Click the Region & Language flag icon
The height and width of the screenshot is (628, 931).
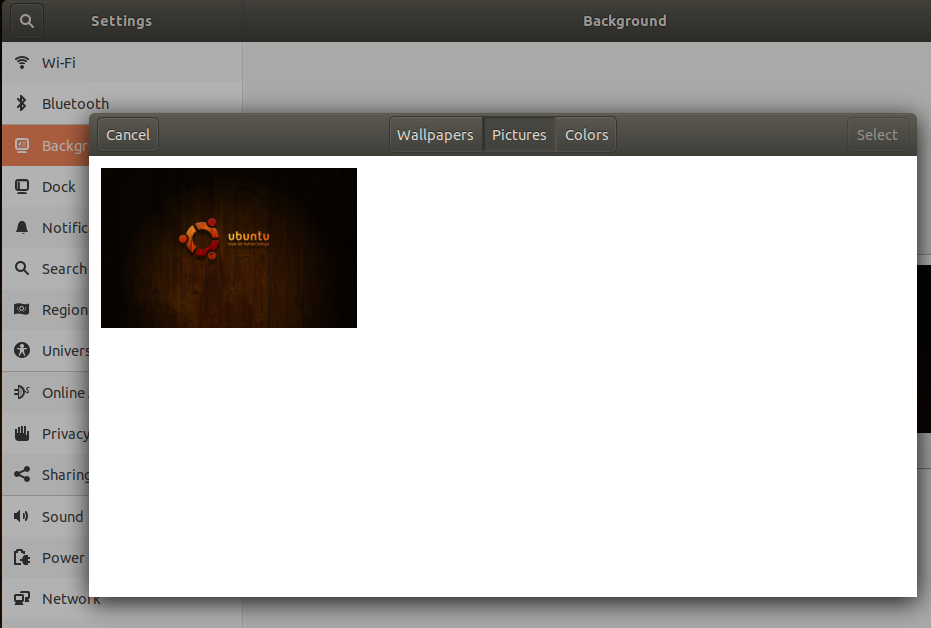[x=22, y=309]
